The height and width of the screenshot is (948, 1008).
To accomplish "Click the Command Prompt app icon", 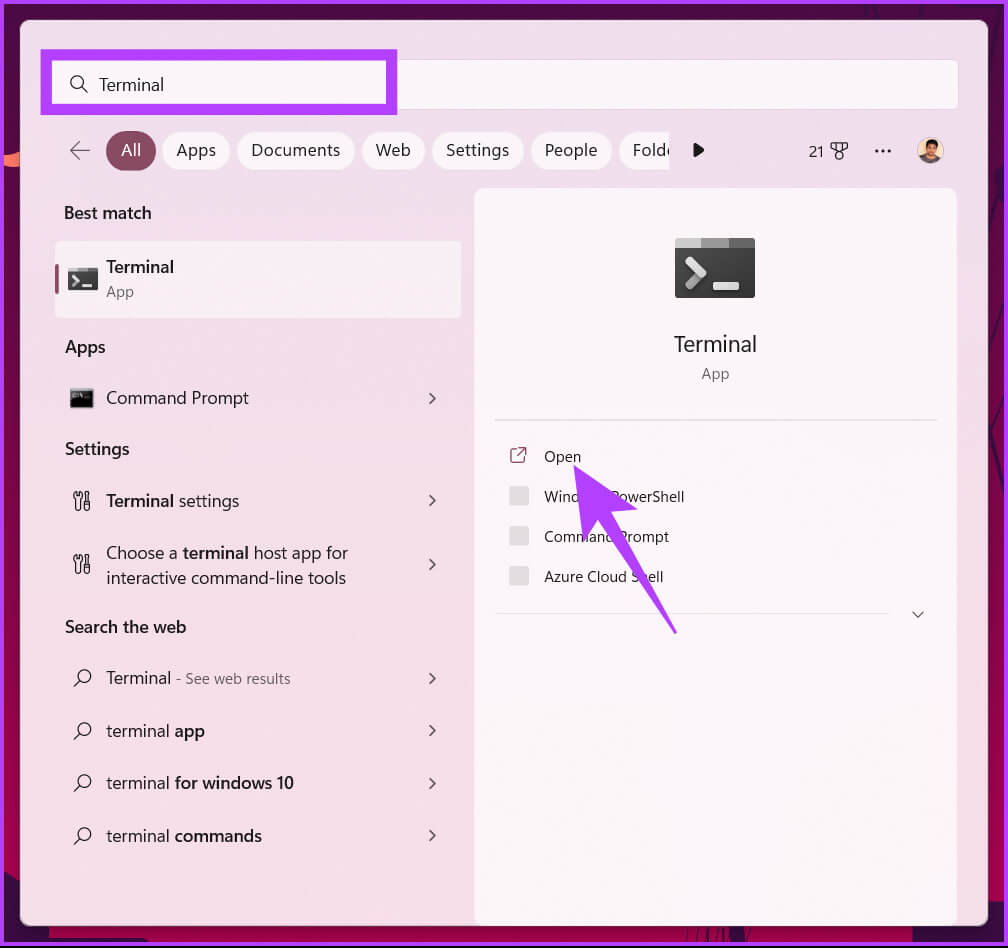I will pyautogui.click(x=82, y=398).
